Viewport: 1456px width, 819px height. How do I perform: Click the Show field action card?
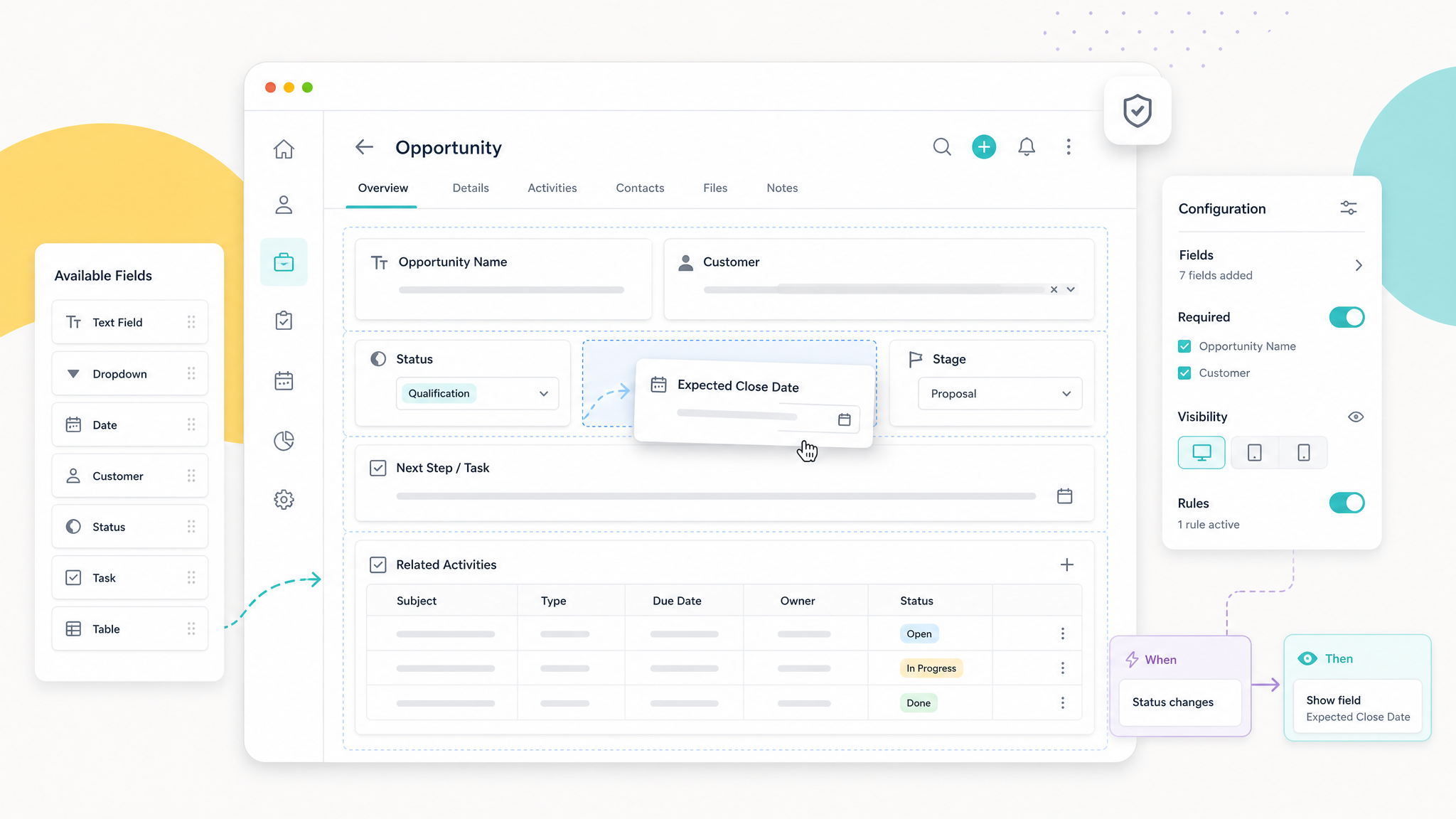click(1358, 707)
